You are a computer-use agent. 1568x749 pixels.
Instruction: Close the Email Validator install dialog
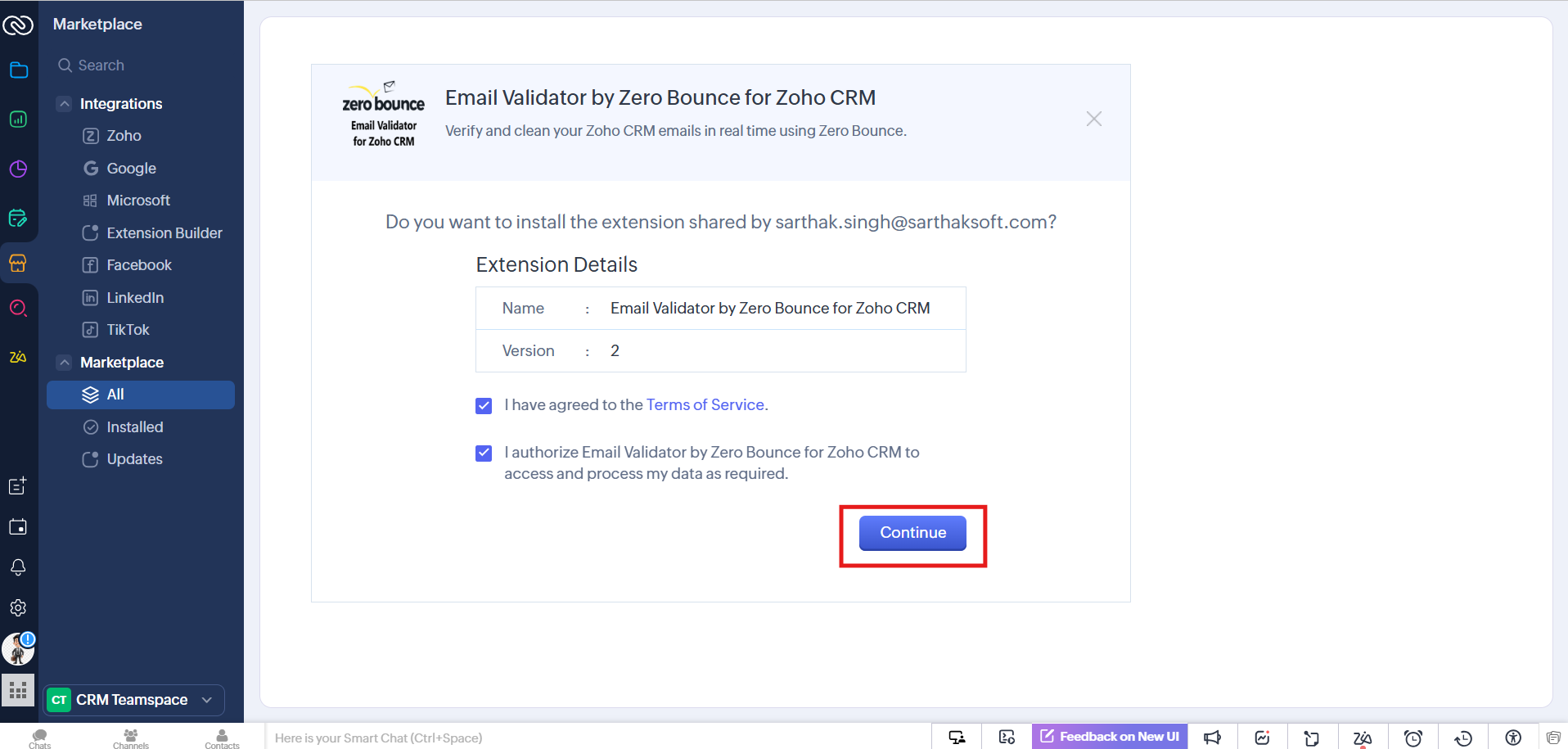(x=1093, y=119)
